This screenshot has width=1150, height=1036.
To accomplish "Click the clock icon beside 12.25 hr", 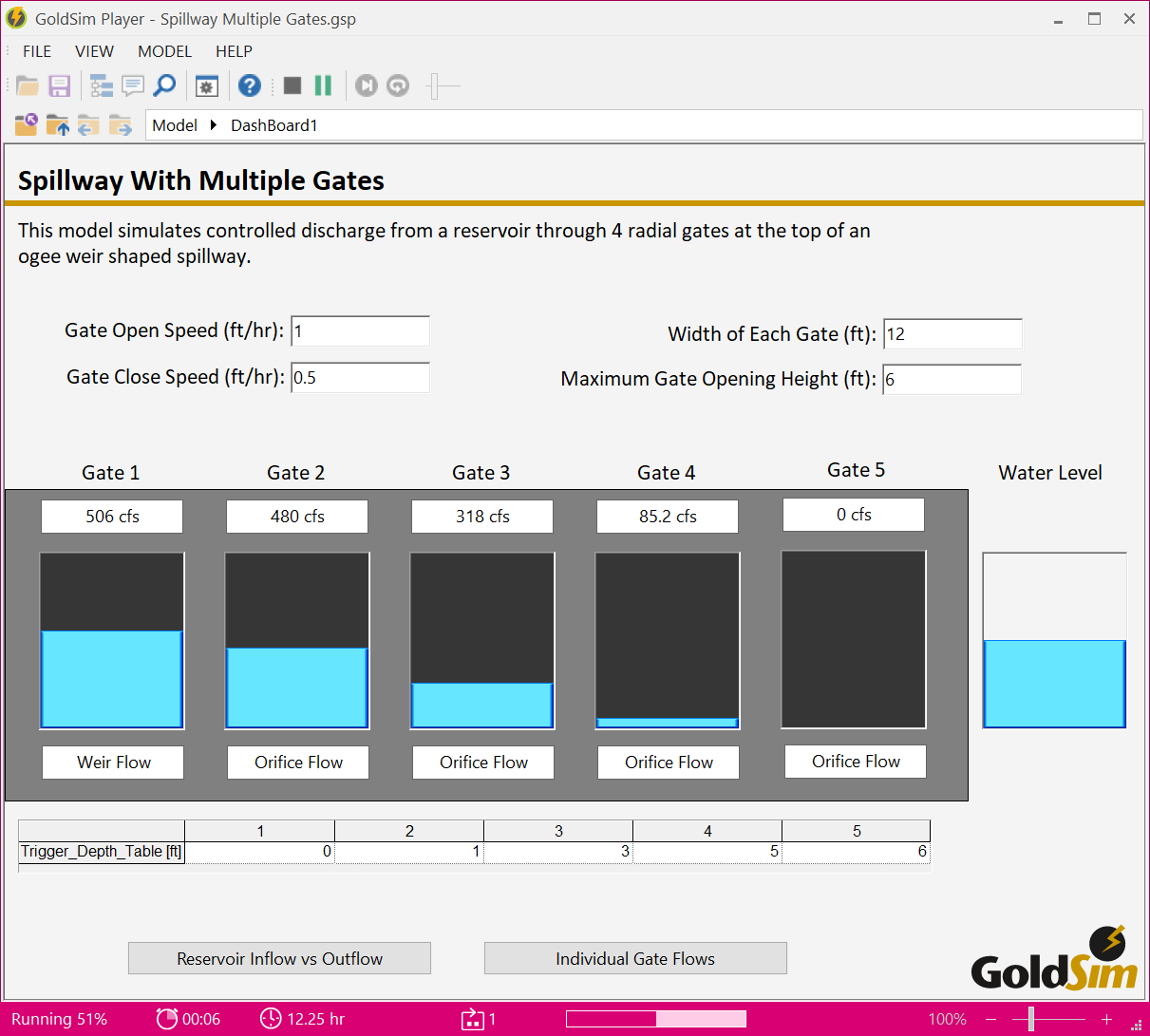I will 271,1018.
